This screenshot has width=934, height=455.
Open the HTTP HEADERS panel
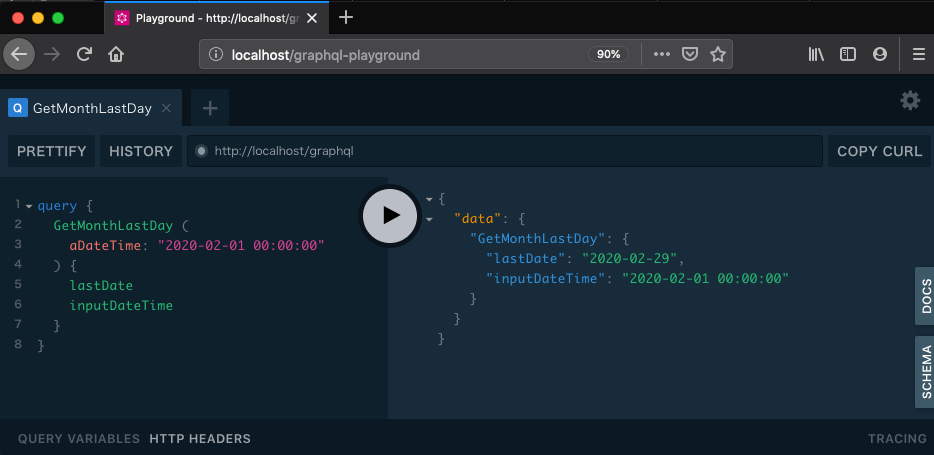[200, 438]
